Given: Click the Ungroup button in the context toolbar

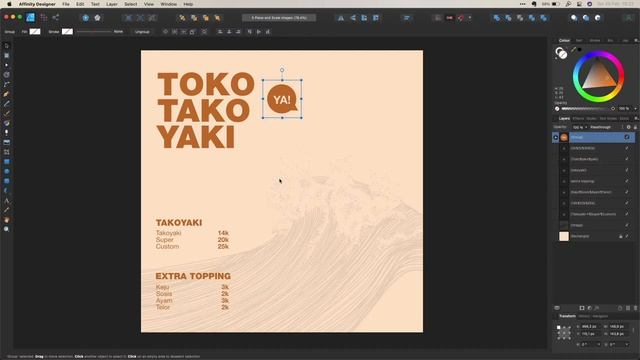Looking at the screenshot, I should coord(142,31).
